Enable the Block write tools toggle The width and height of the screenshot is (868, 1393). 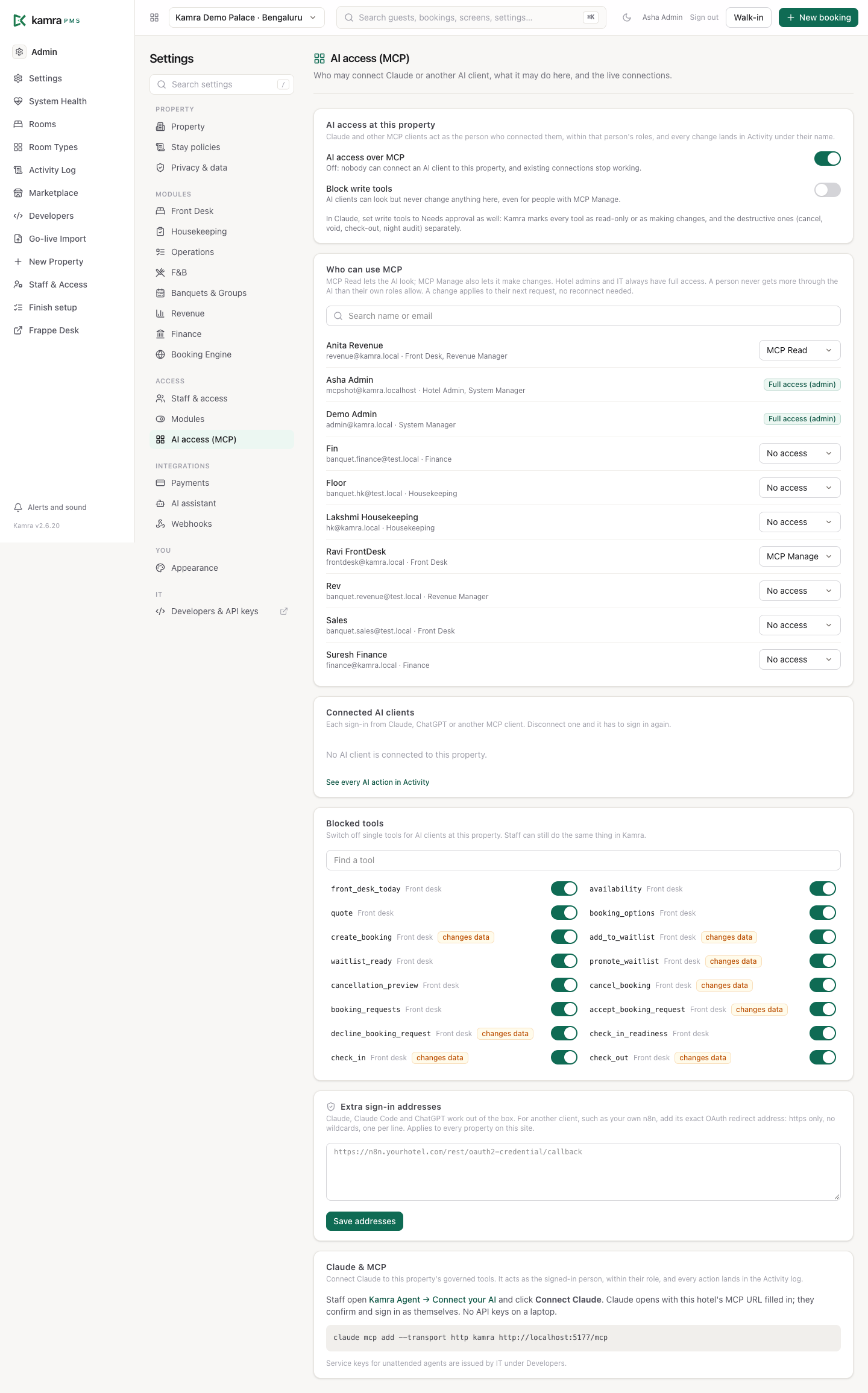828,190
